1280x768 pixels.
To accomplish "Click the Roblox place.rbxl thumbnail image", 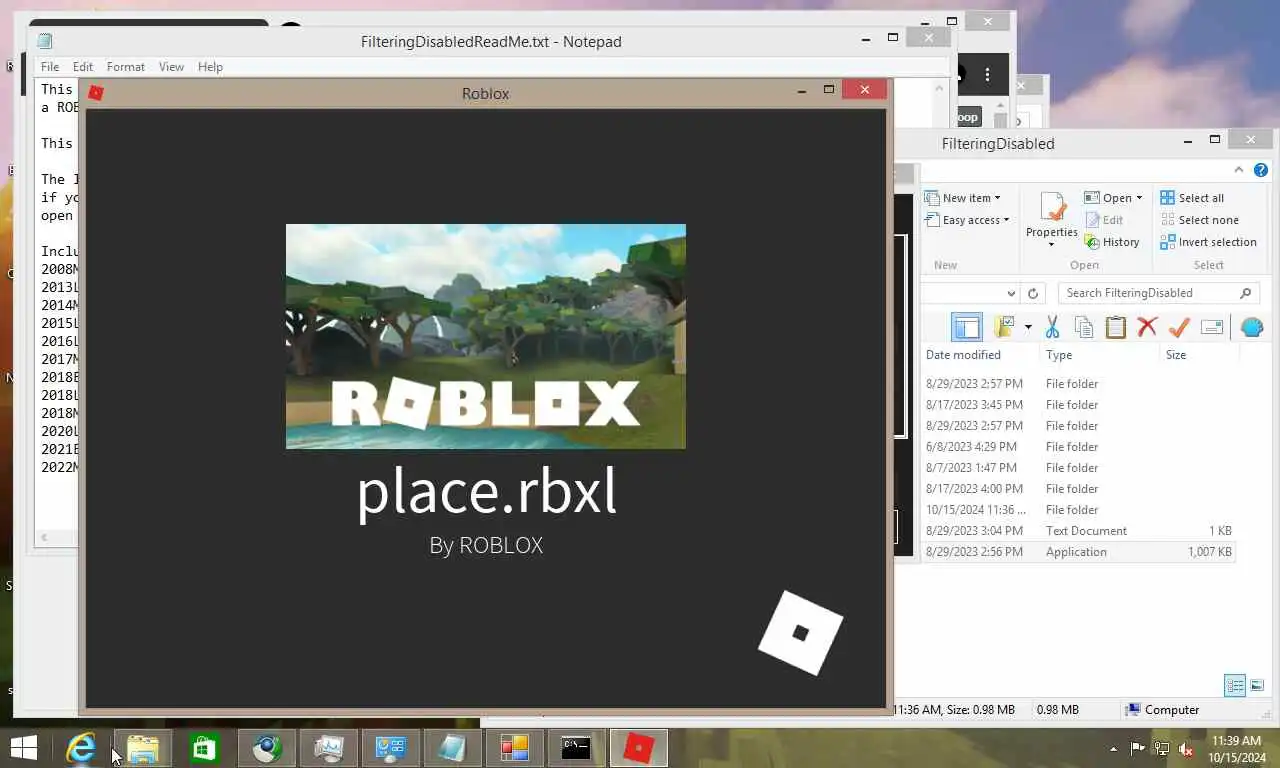I will tap(486, 336).
